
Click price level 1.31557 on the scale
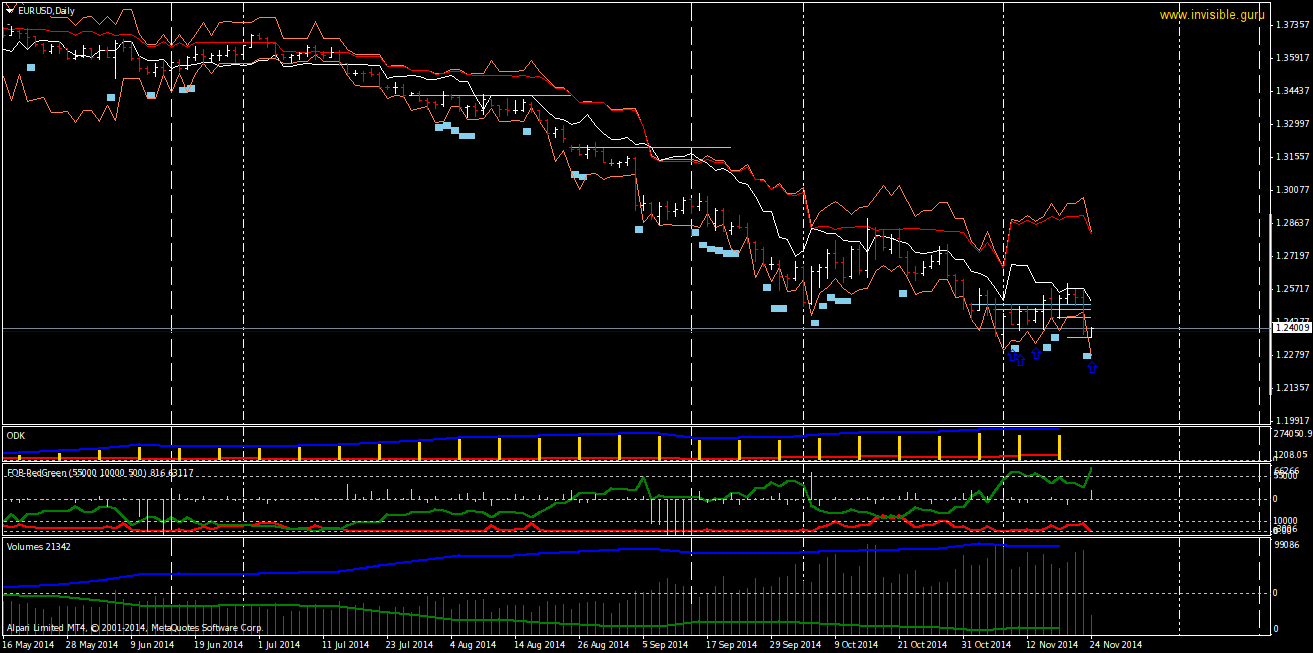[1291, 157]
